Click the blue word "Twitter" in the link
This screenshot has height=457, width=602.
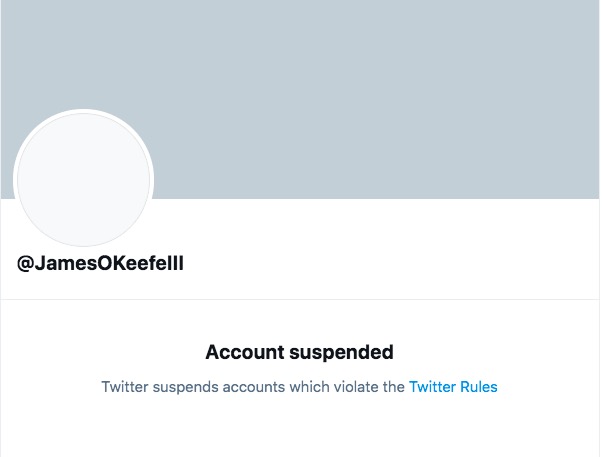pyautogui.click(x=432, y=386)
